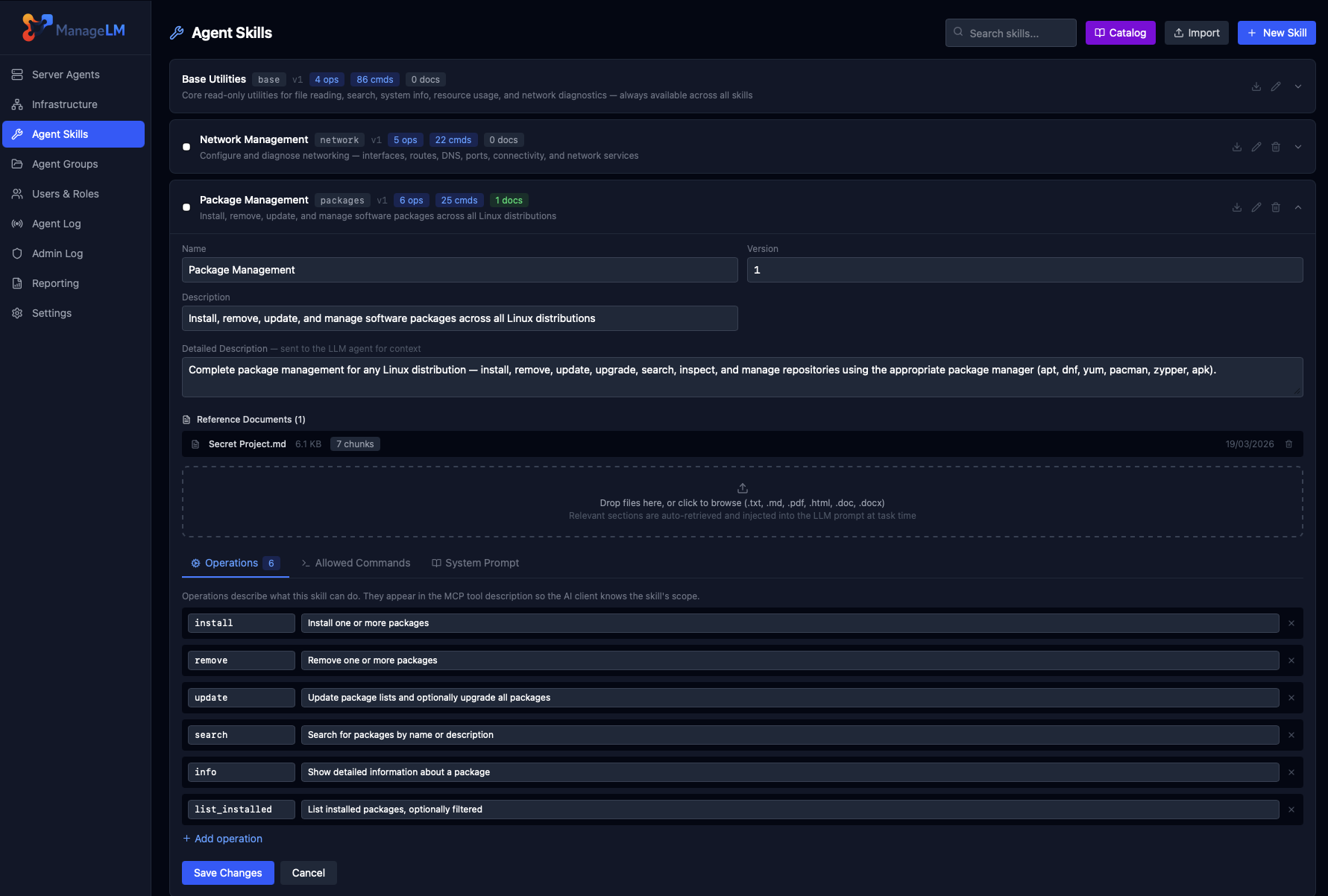
Task: Open Admin Log page
Action: click(x=73, y=253)
